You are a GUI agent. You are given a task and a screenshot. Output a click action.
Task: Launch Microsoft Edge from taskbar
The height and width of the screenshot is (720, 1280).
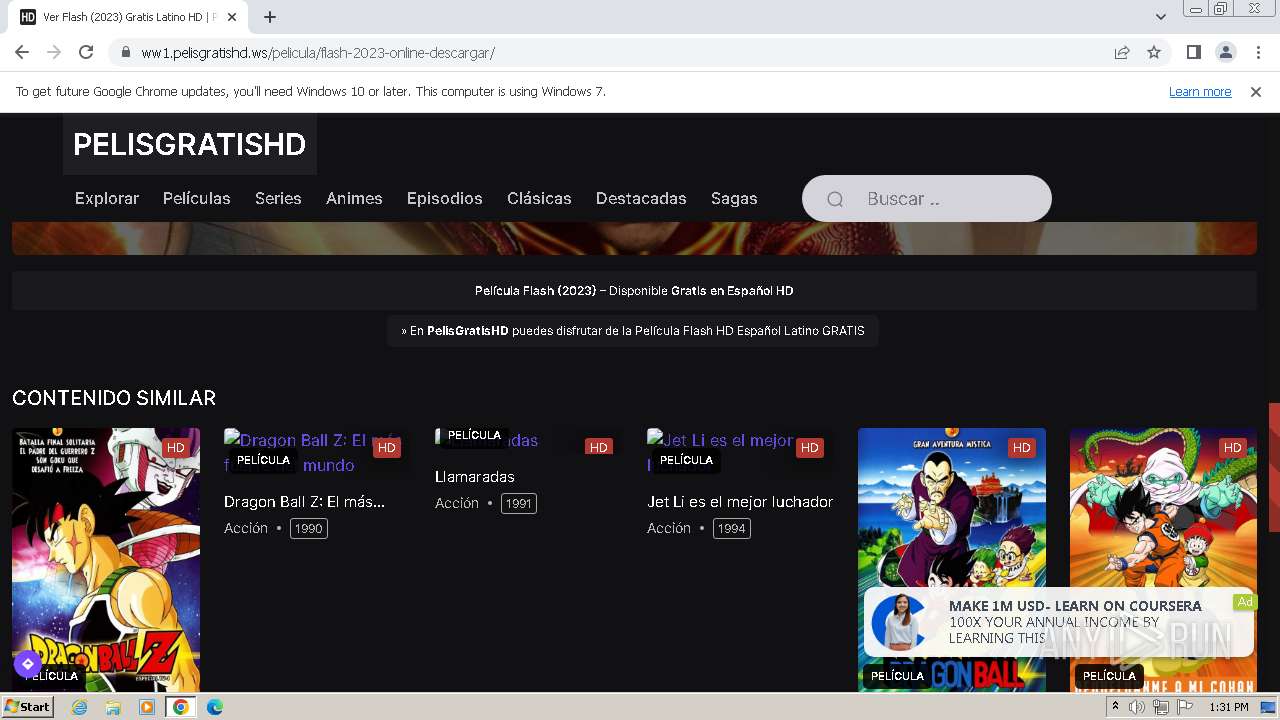tap(214, 707)
